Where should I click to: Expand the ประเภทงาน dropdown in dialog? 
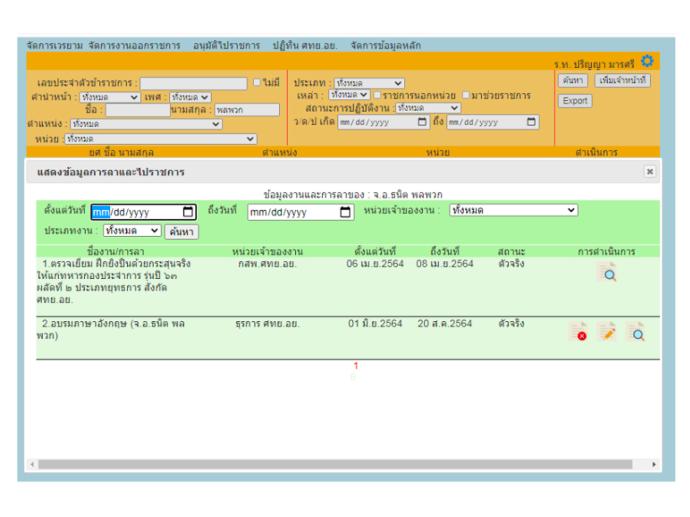coord(131,231)
